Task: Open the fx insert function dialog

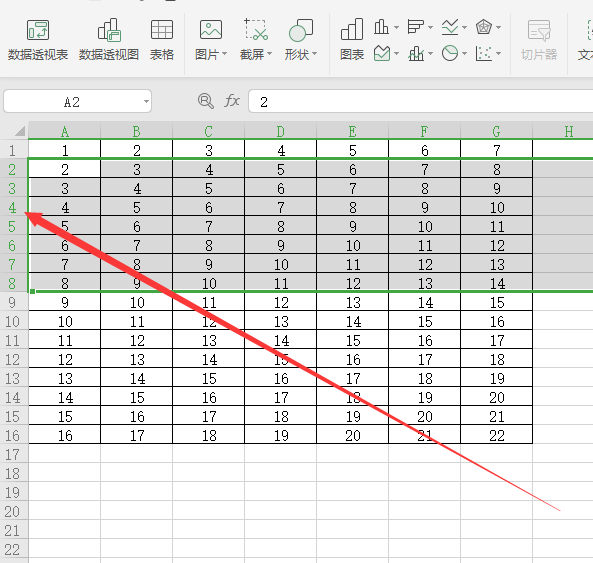Action: [x=232, y=101]
